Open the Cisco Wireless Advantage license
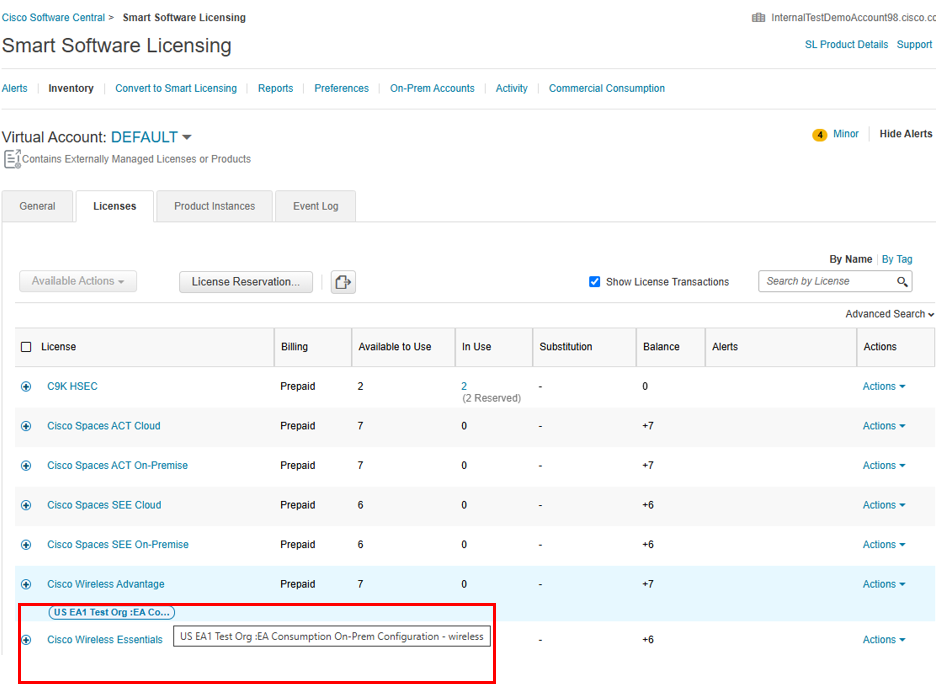This screenshot has height=684, width=936. click(106, 584)
